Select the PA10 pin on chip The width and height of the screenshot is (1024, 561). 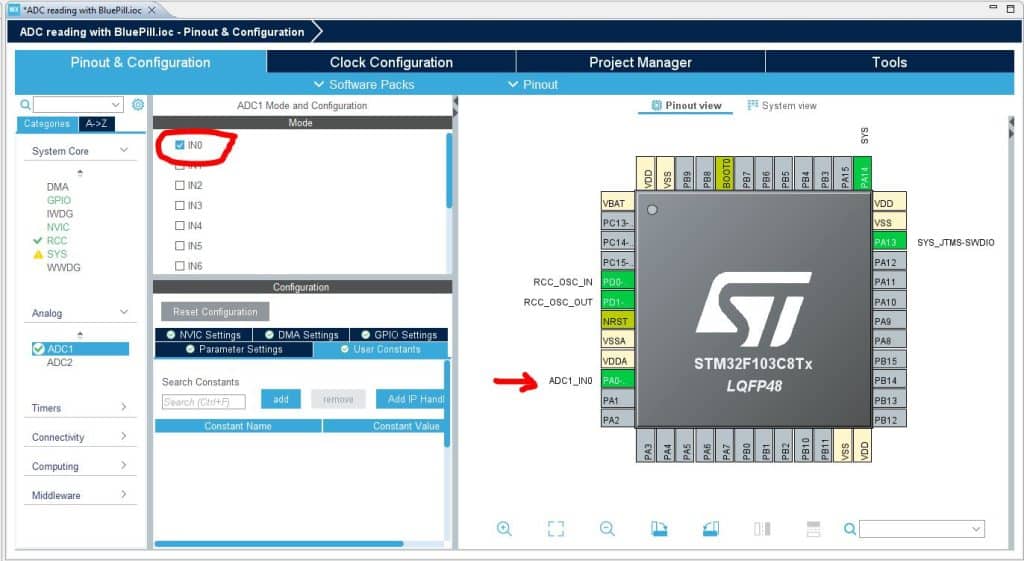(889, 302)
